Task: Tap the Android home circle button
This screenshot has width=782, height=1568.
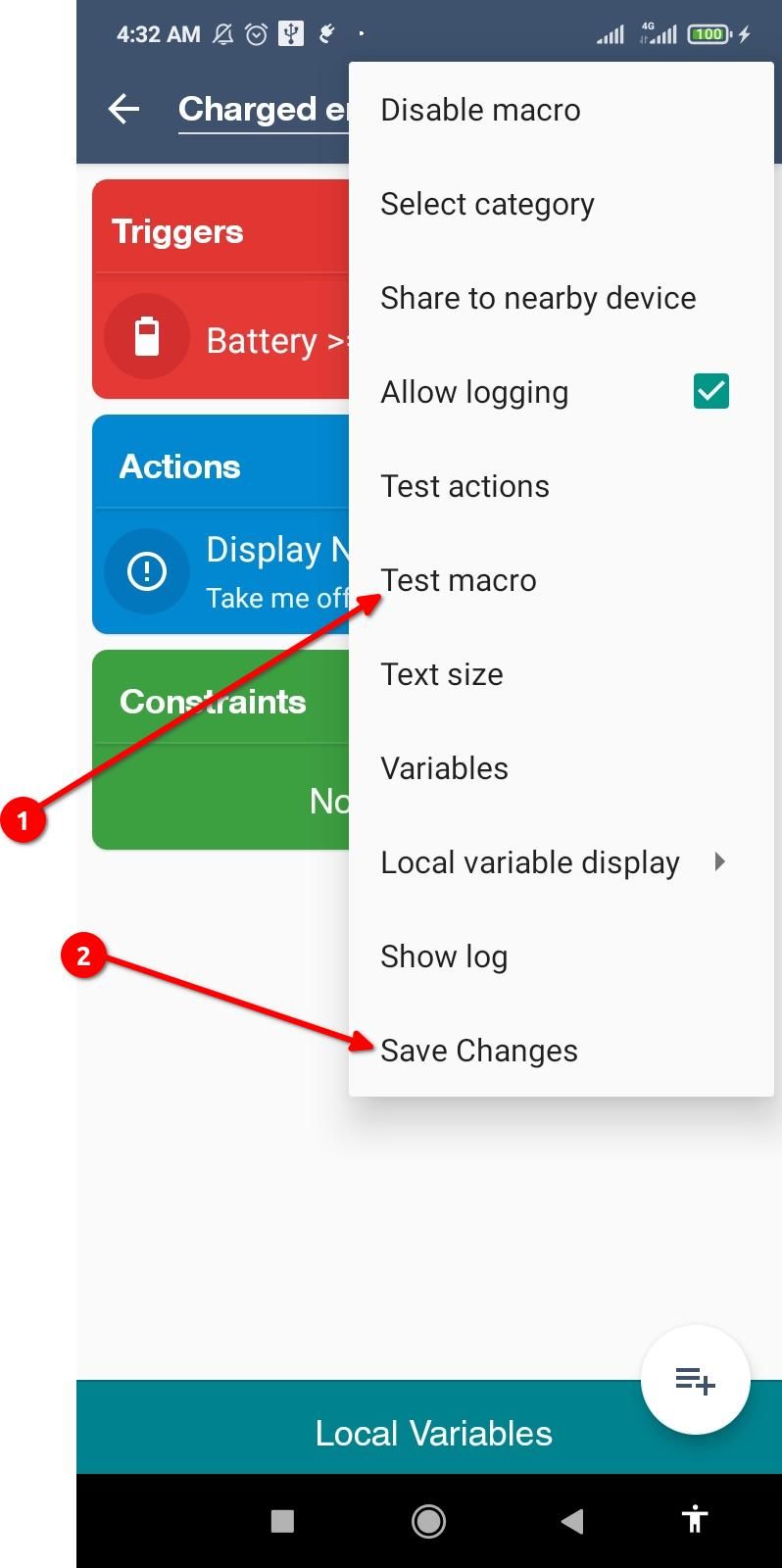Action: pyautogui.click(x=428, y=1521)
